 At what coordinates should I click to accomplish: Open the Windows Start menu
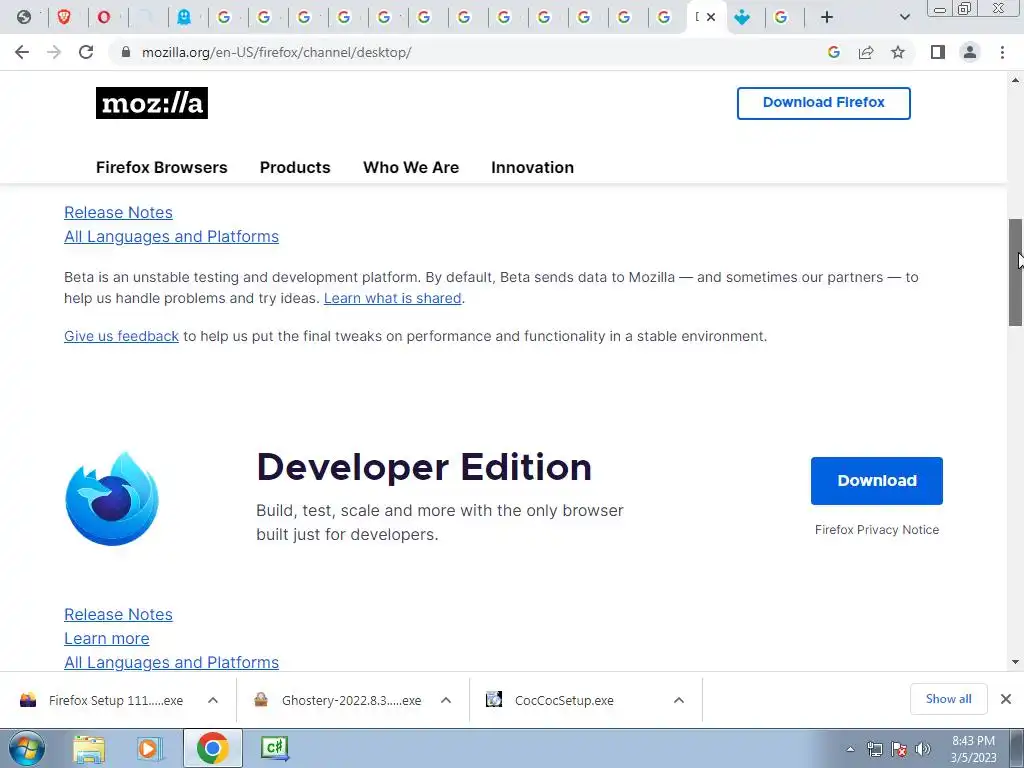click(x=26, y=748)
